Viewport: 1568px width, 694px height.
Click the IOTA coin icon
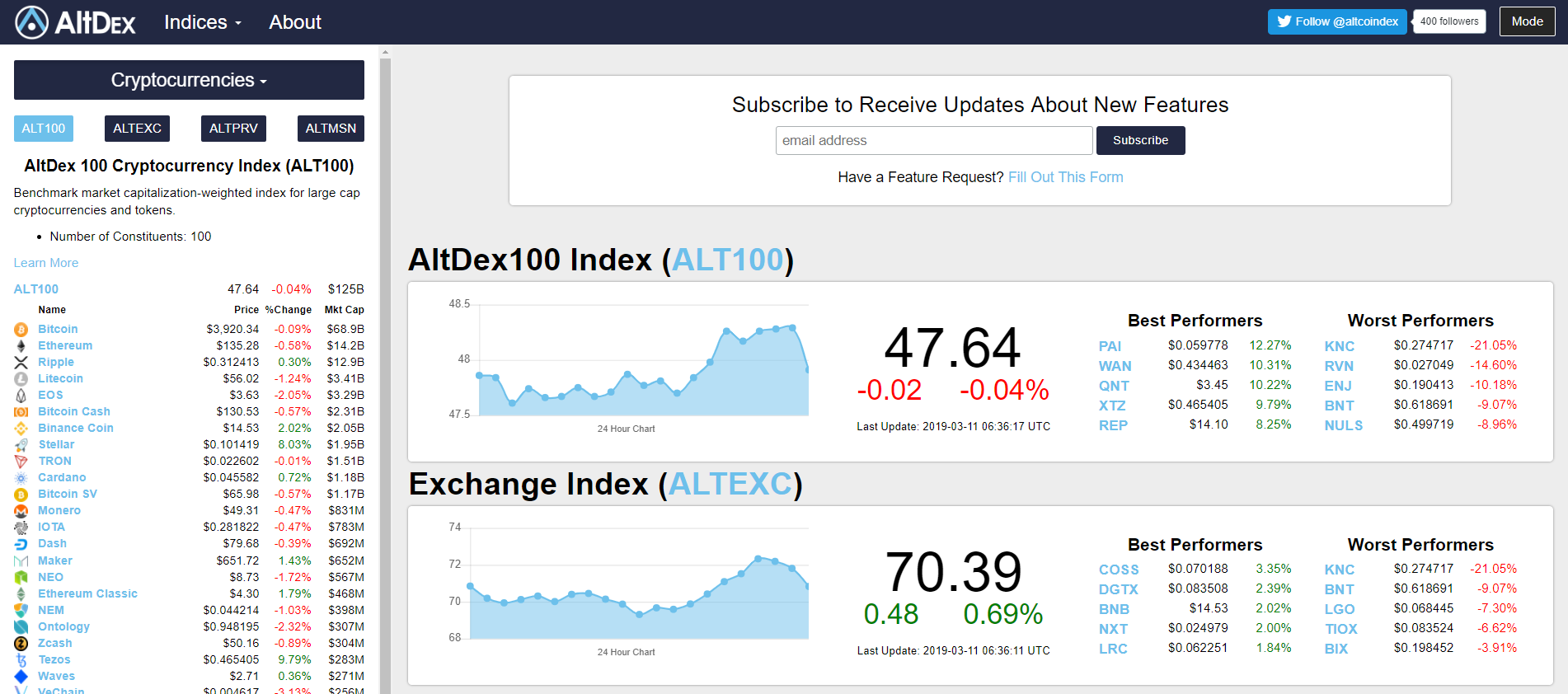pos(21,528)
